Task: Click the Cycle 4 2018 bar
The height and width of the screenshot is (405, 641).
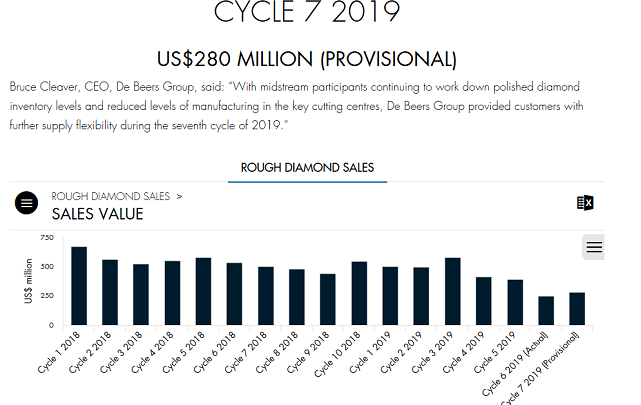Action: (173, 293)
